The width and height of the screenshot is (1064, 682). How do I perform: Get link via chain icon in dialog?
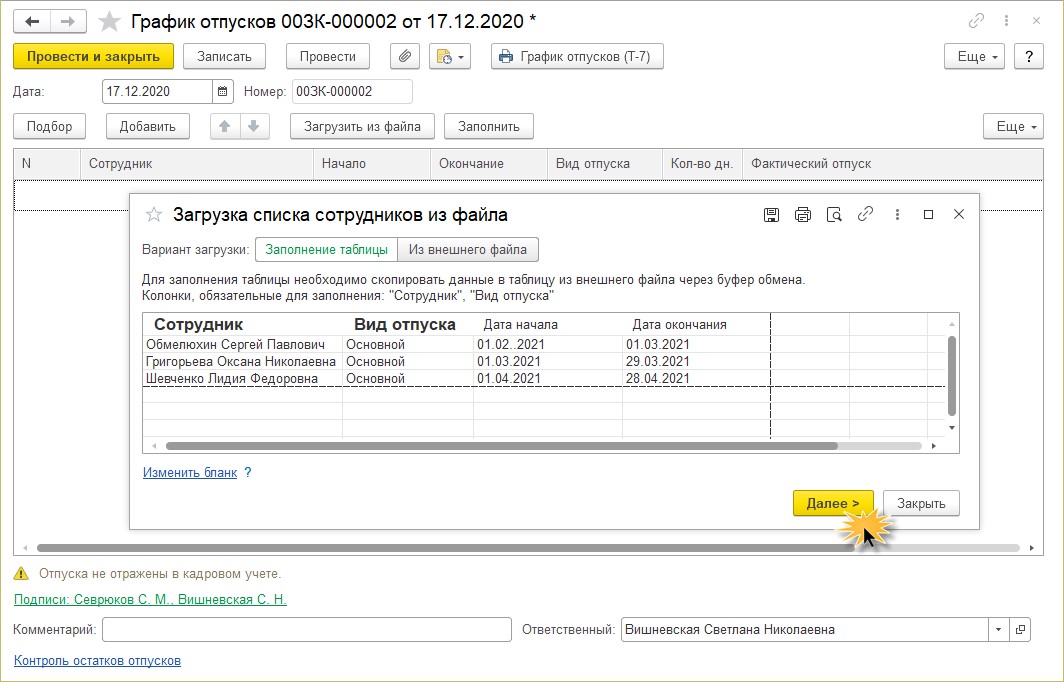[865, 214]
